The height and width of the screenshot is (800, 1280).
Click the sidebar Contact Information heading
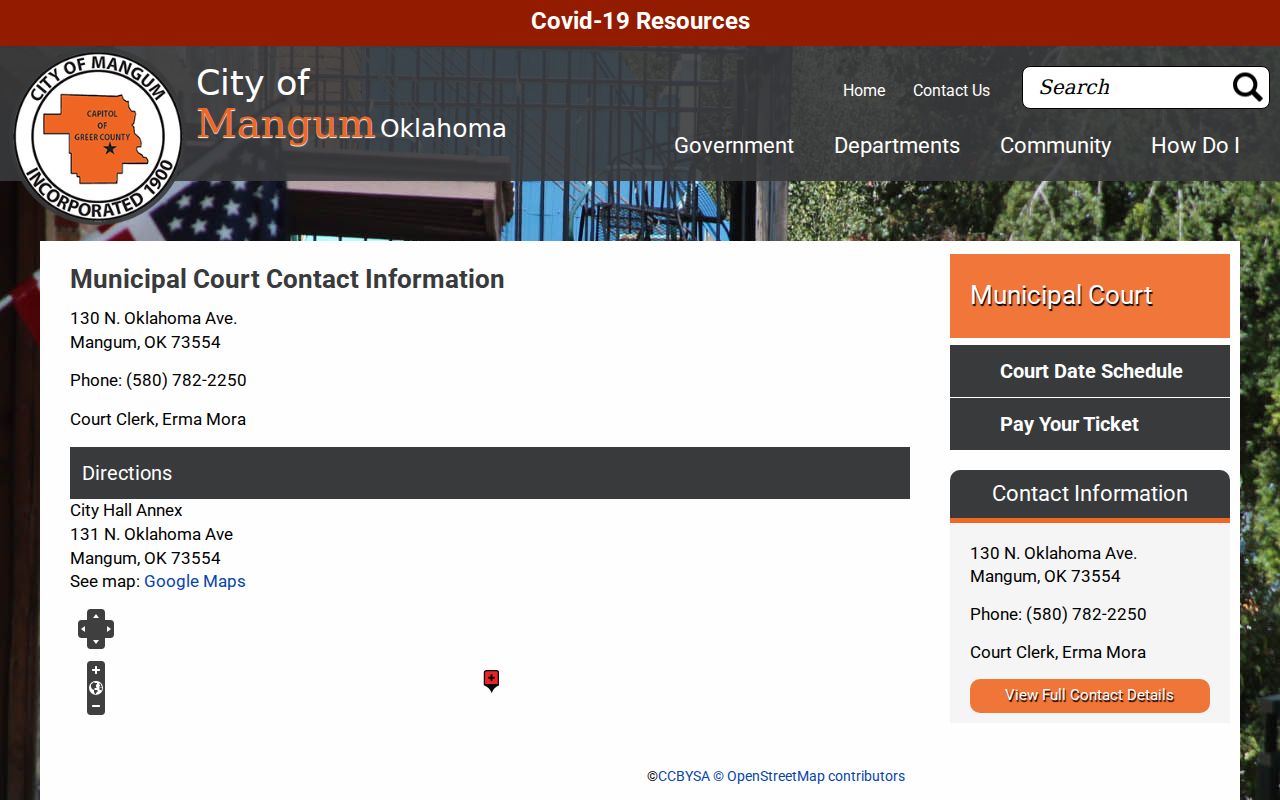pyautogui.click(x=1090, y=494)
